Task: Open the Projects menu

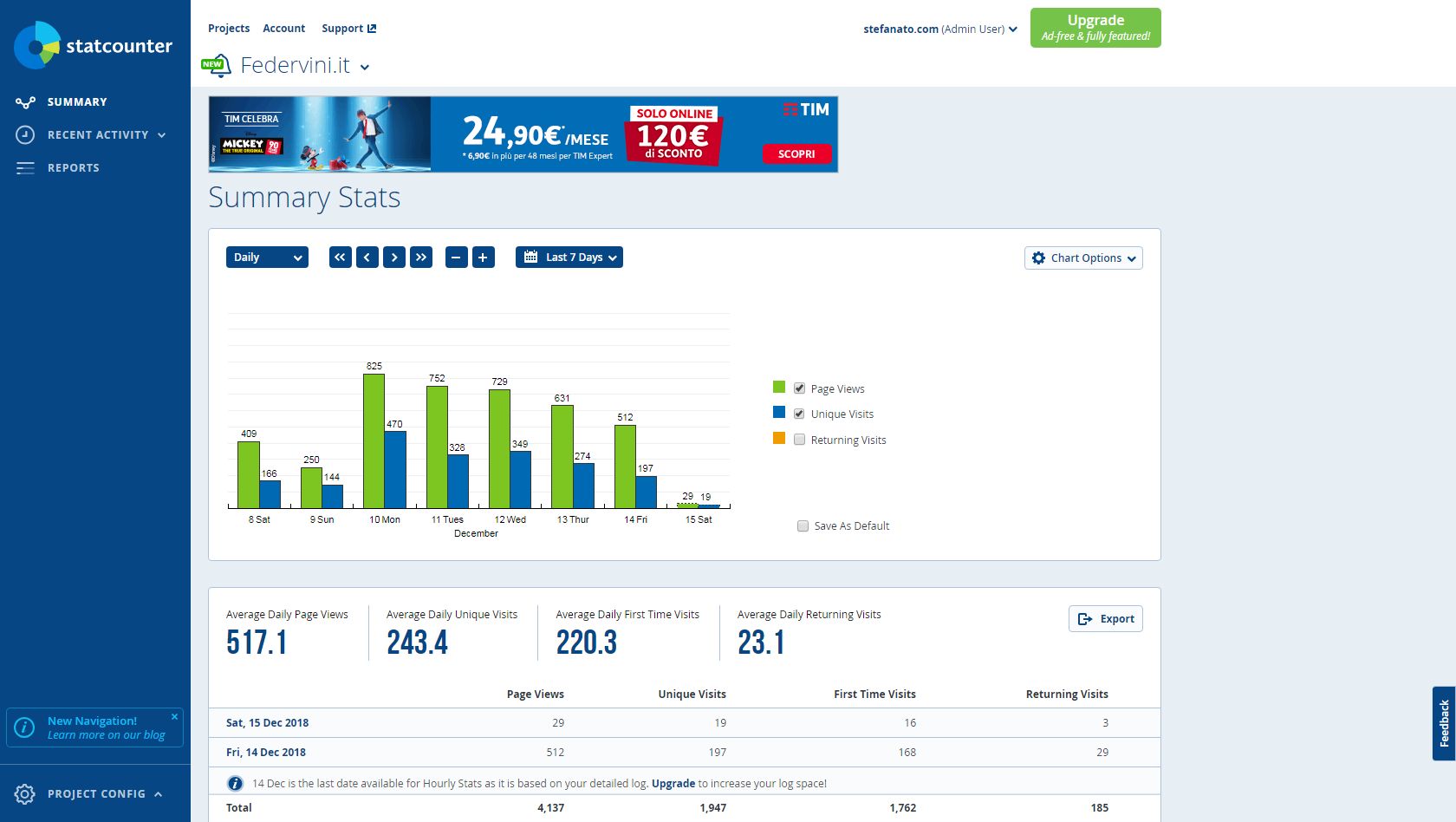Action: (x=229, y=29)
